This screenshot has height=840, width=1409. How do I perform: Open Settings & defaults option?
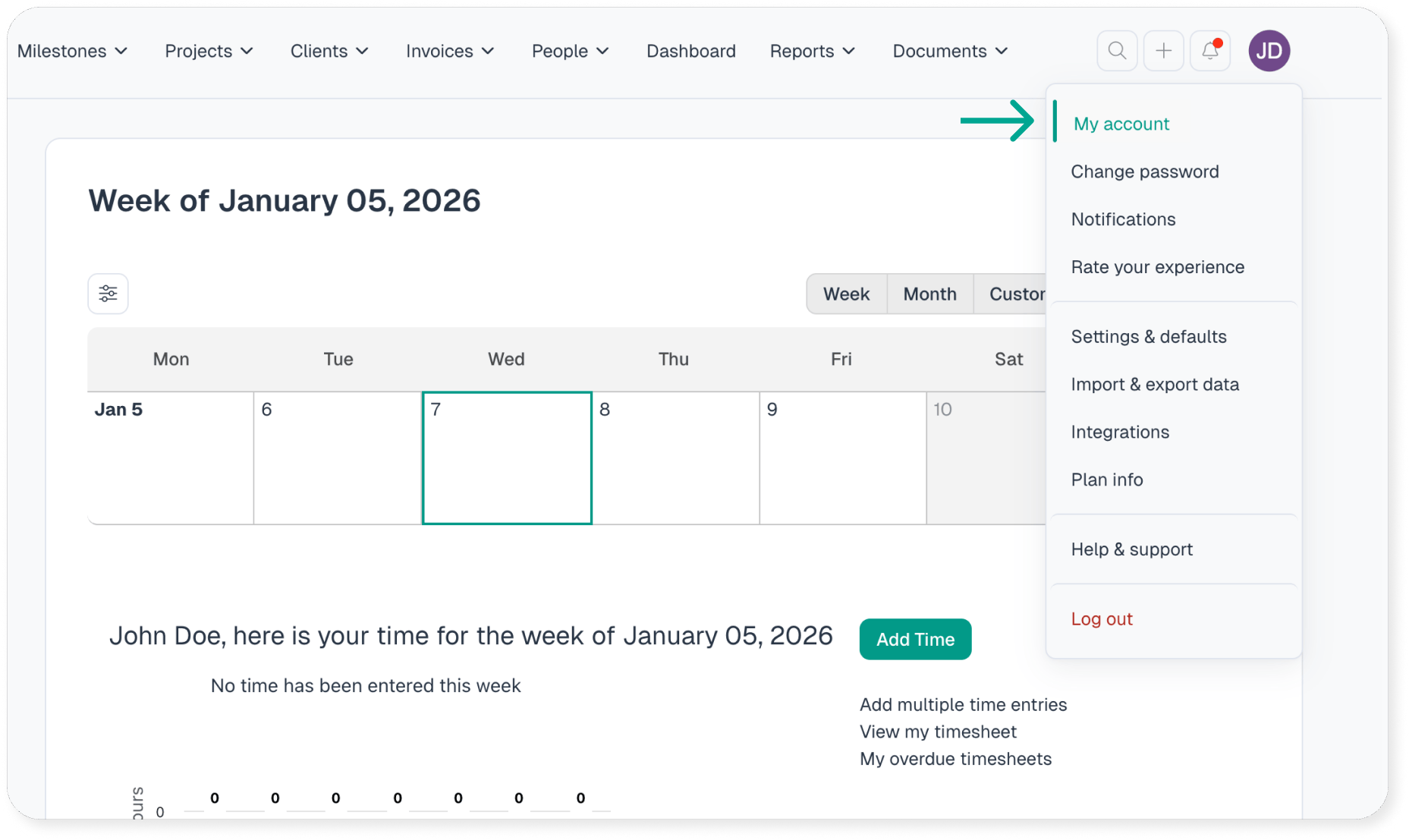(x=1148, y=336)
